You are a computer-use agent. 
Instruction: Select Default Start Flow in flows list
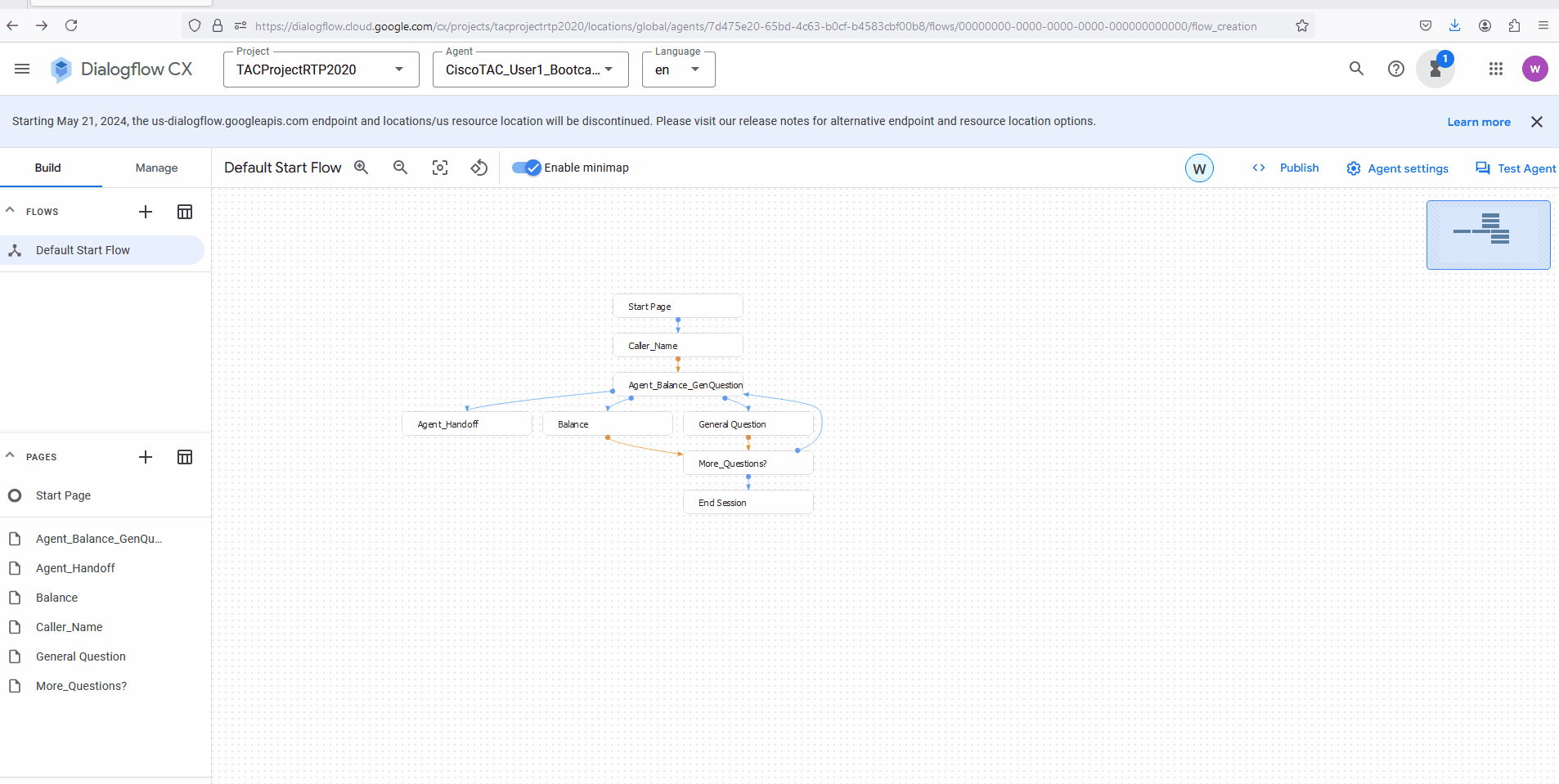(102, 250)
